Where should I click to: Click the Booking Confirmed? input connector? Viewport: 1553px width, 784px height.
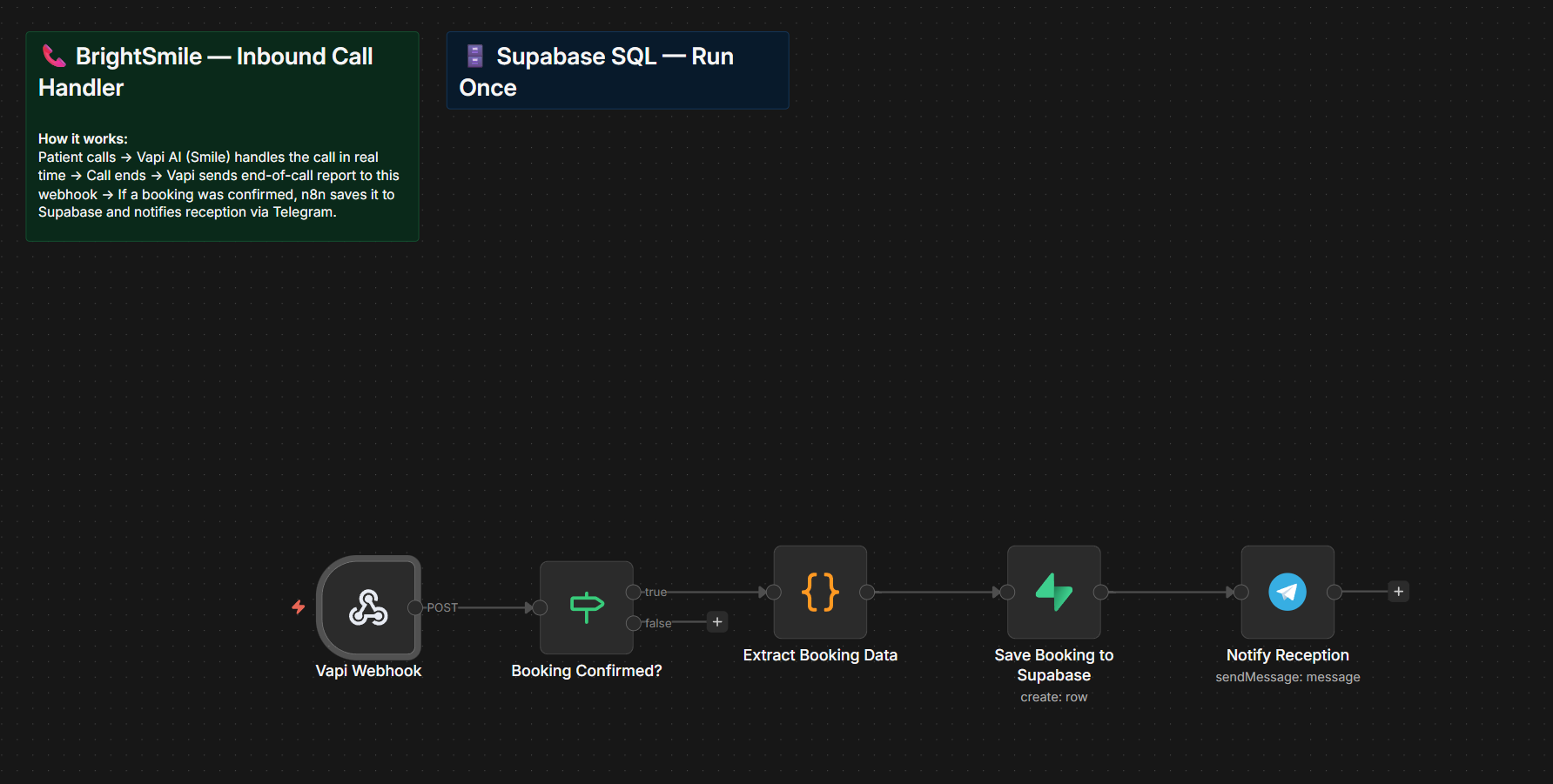pyautogui.click(x=540, y=607)
